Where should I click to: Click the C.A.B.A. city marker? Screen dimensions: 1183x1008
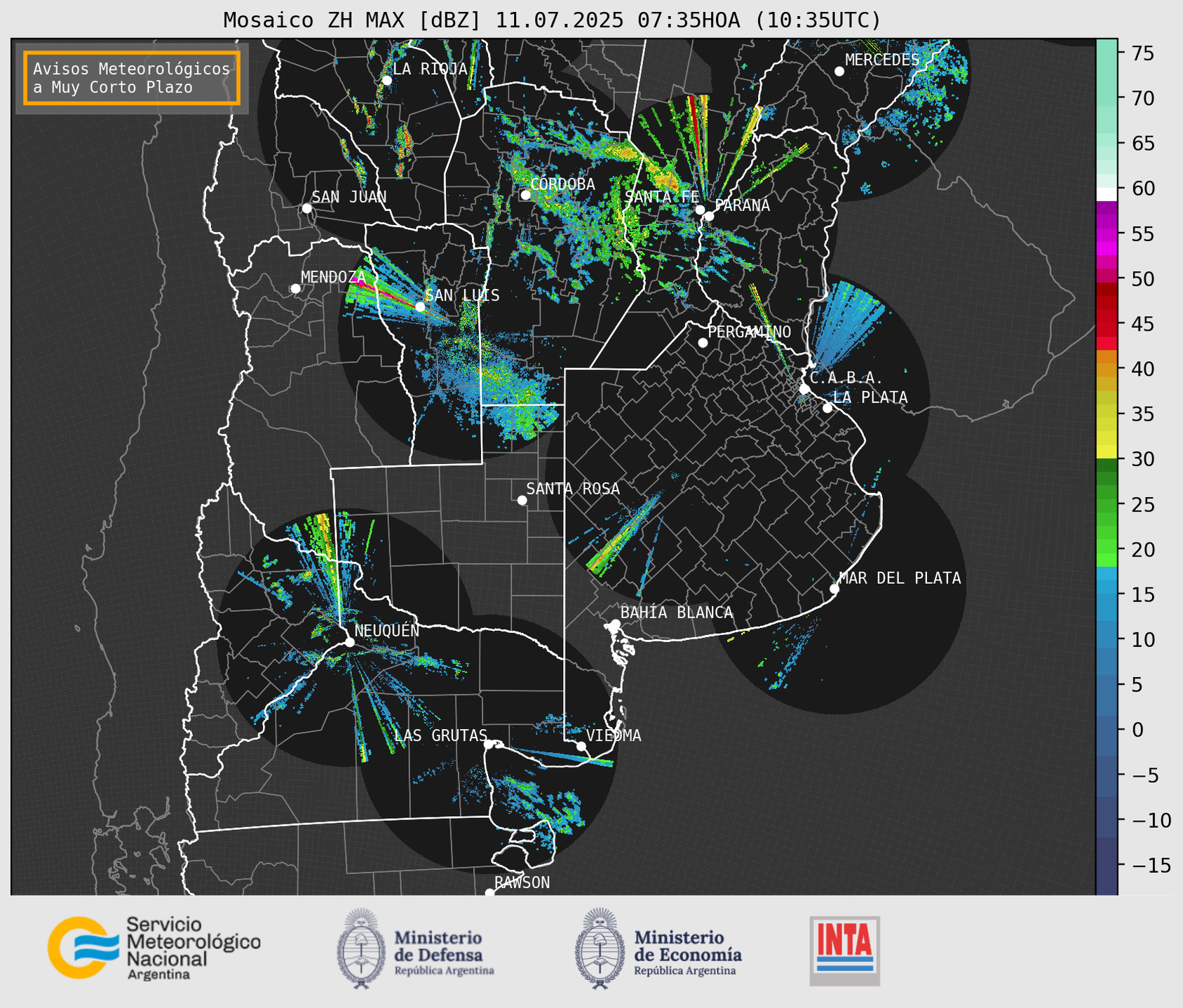click(x=804, y=389)
